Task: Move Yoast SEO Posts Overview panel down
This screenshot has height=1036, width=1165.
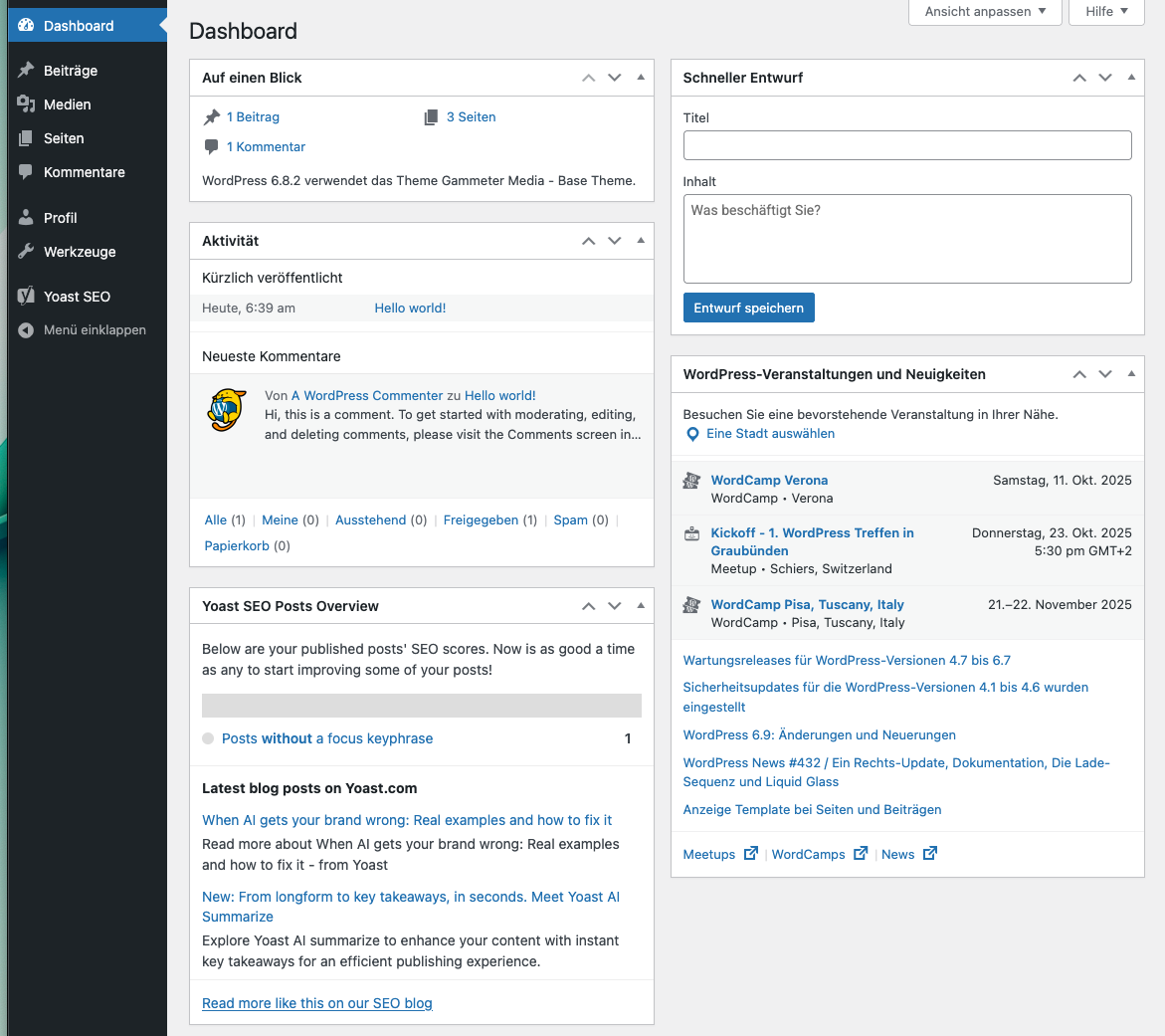Action: pyautogui.click(x=615, y=606)
